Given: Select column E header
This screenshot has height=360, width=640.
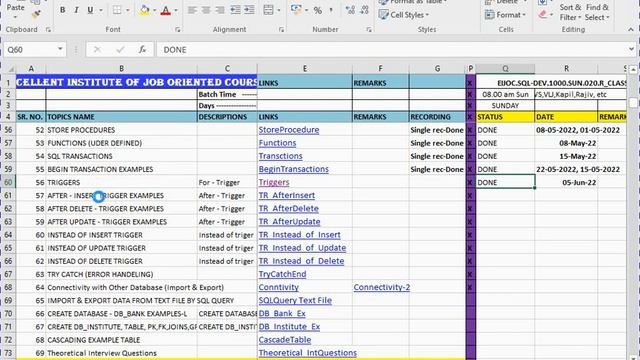Looking at the screenshot, I should (x=304, y=69).
